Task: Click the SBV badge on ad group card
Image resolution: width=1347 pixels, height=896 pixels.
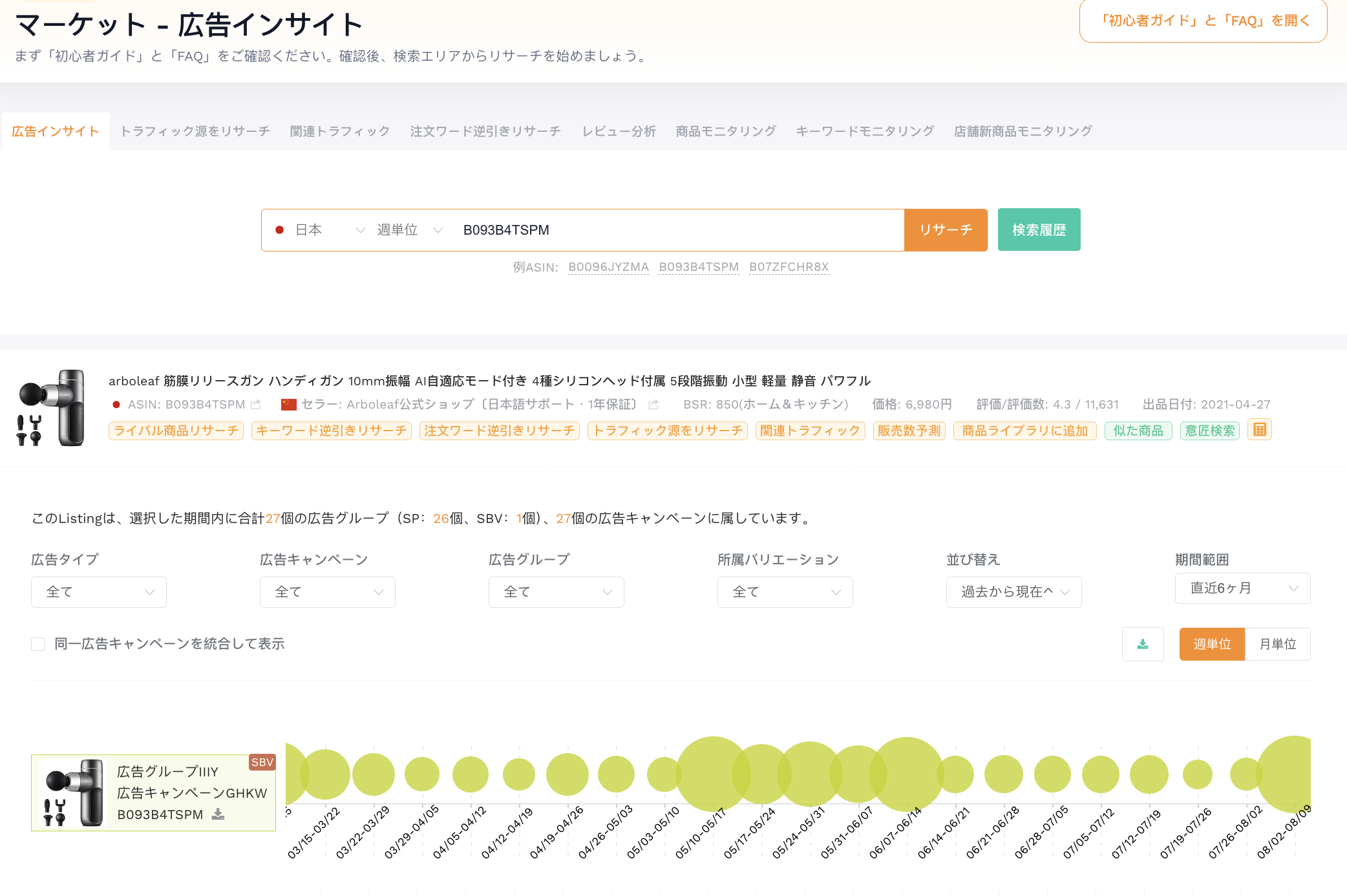Action: coord(262,762)
